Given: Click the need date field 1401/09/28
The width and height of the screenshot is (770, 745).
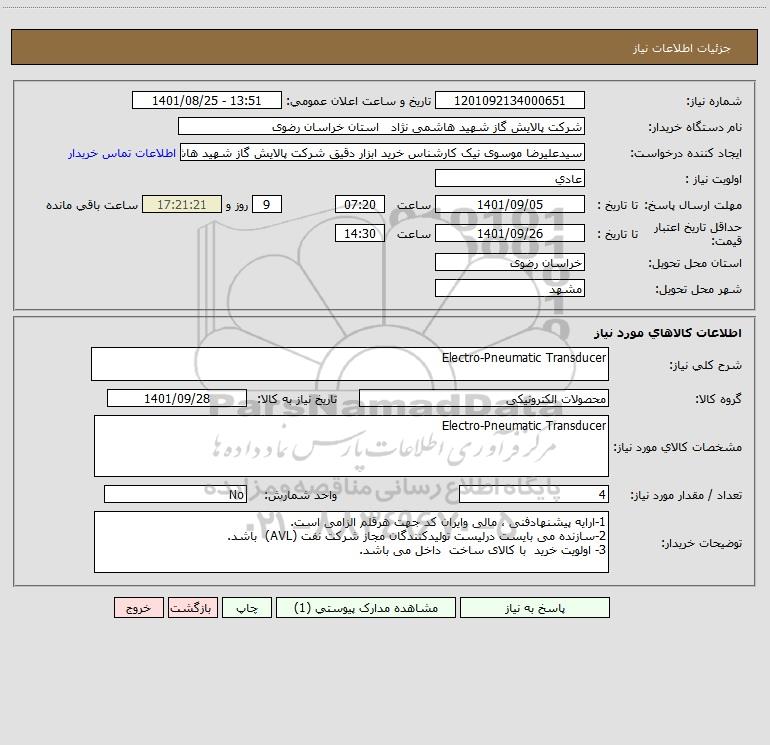Looking at the screenshot, I should click(x=177, y=398).
